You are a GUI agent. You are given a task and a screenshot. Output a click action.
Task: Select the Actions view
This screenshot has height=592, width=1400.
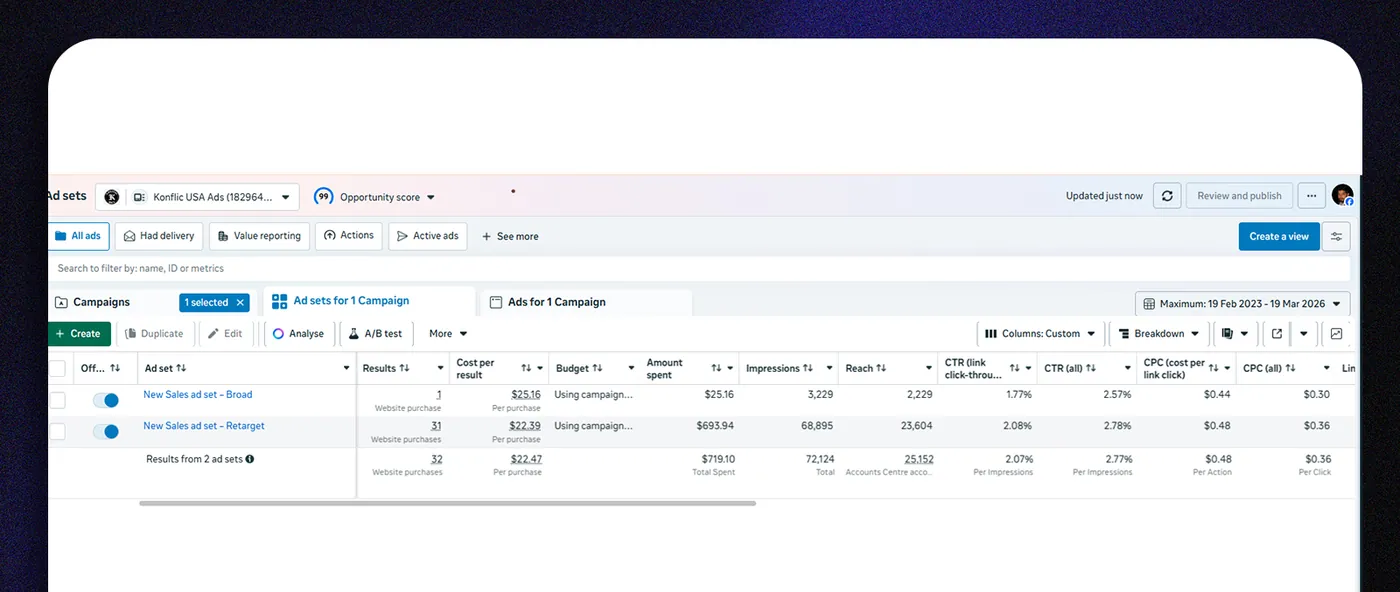click(348, 236)
